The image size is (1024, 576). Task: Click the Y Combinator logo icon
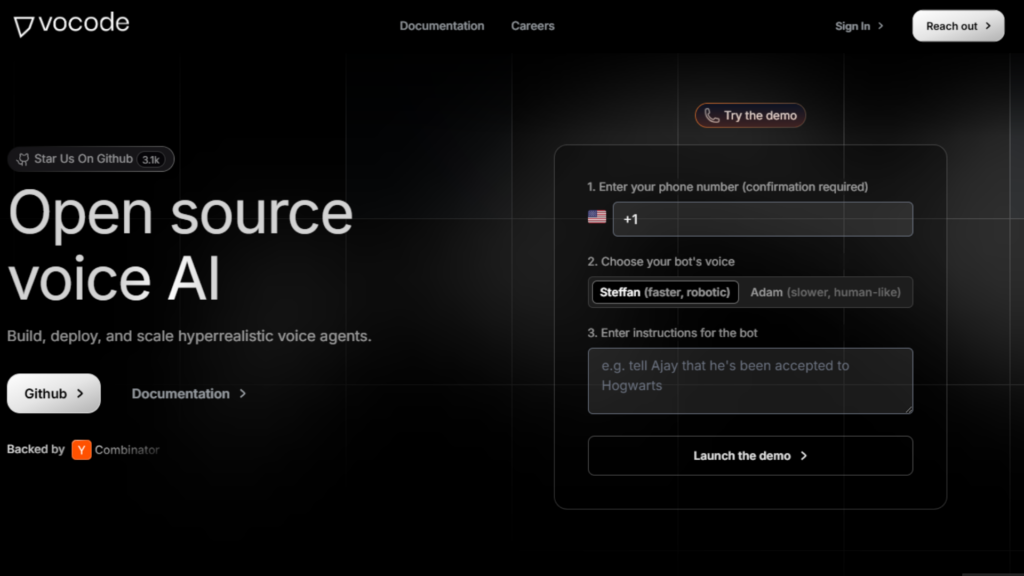click(x=82, y=449)
